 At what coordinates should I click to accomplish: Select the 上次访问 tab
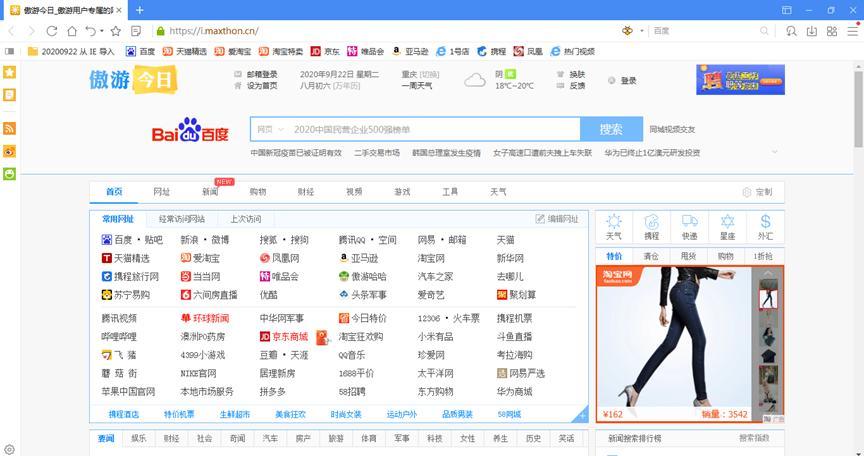click(246, 219)
